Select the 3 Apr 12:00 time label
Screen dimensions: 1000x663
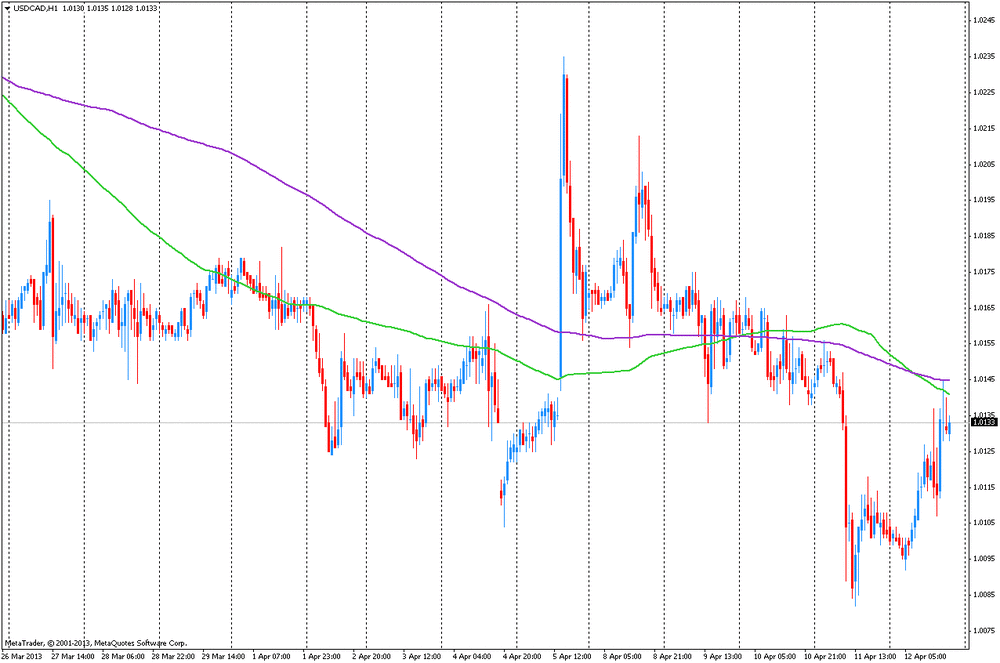(422, 656)
